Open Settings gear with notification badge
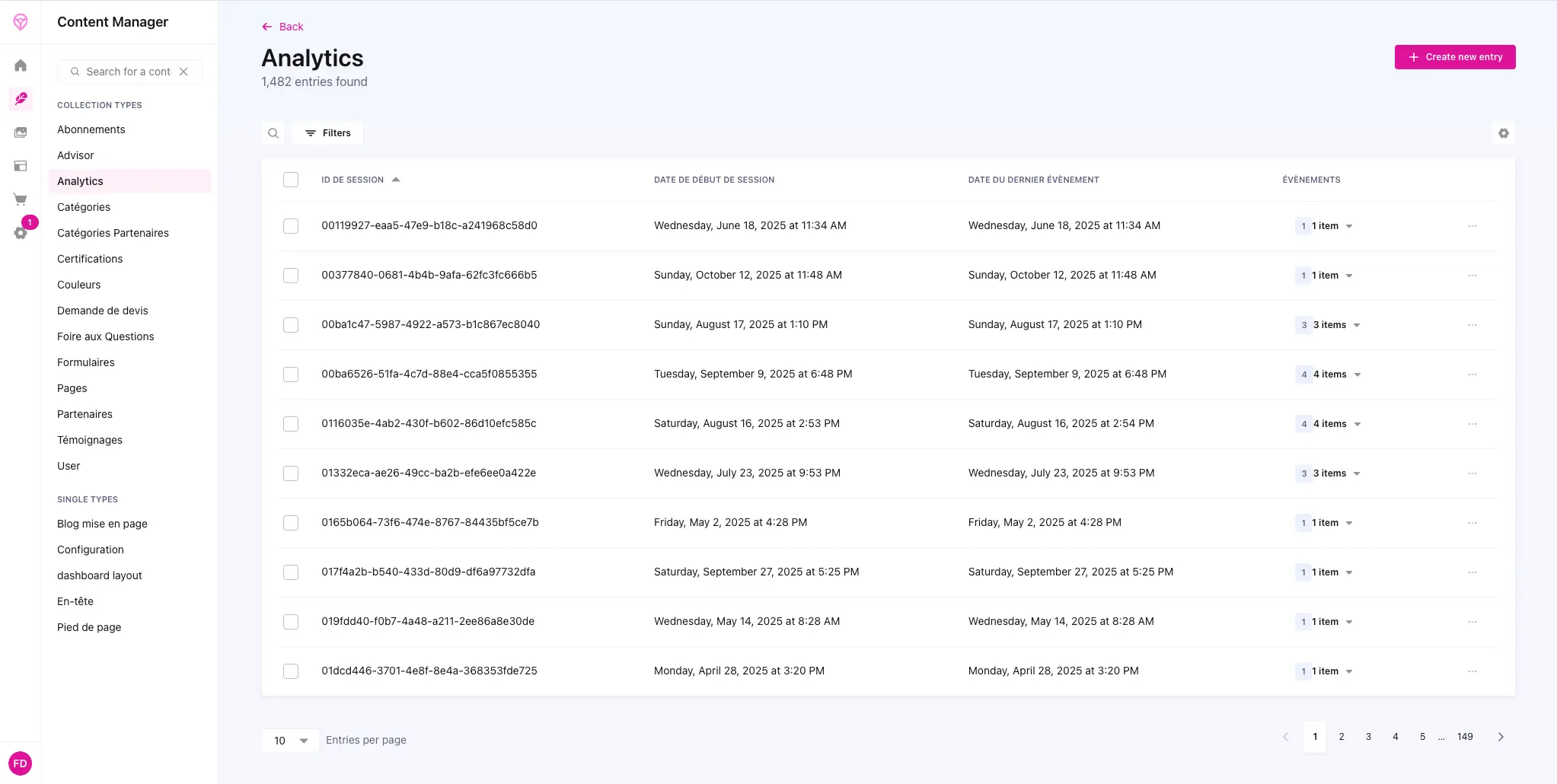1557x784 pixels. pyautogui.click(x=21, y=233)
